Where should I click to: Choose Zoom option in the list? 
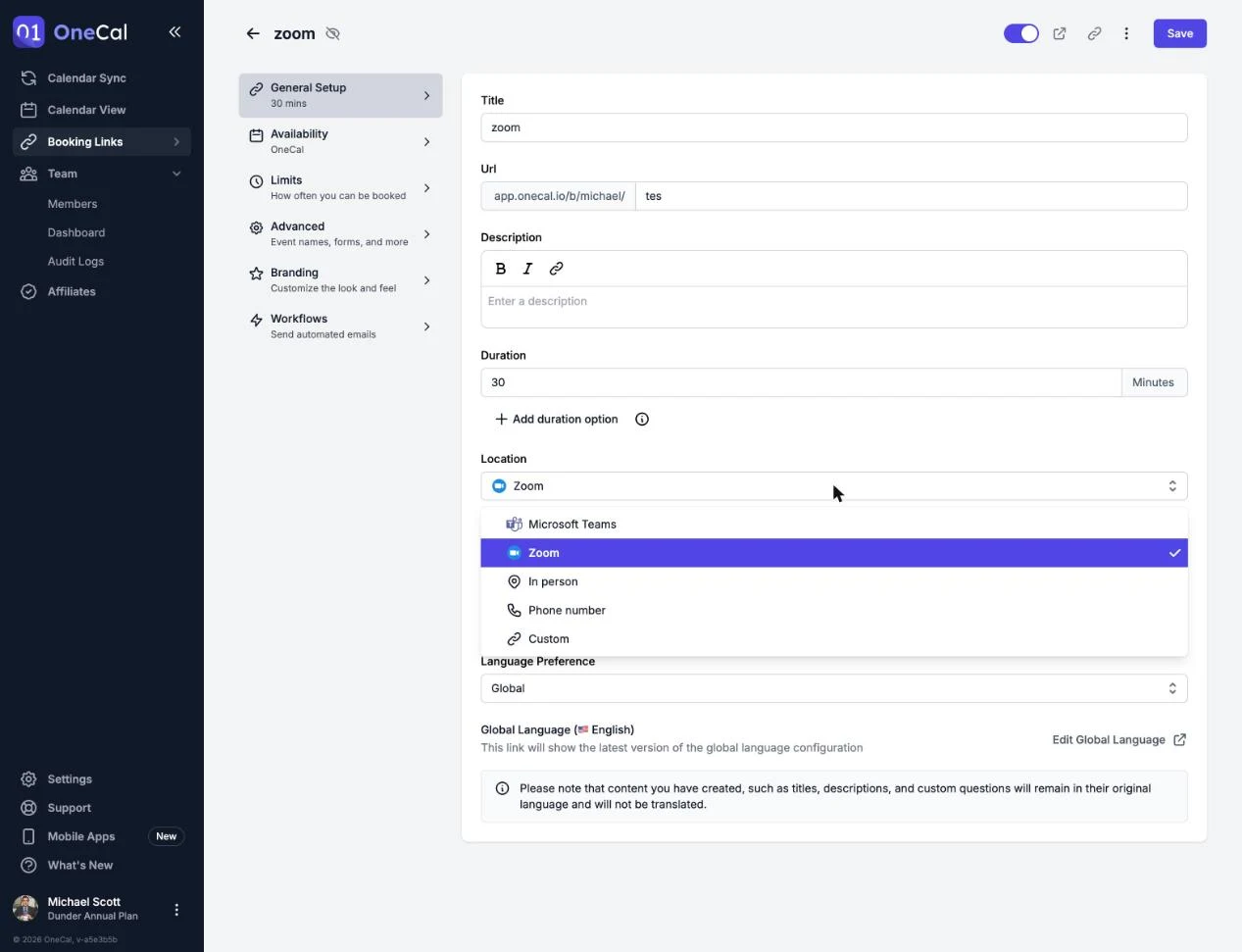(833, 553)
